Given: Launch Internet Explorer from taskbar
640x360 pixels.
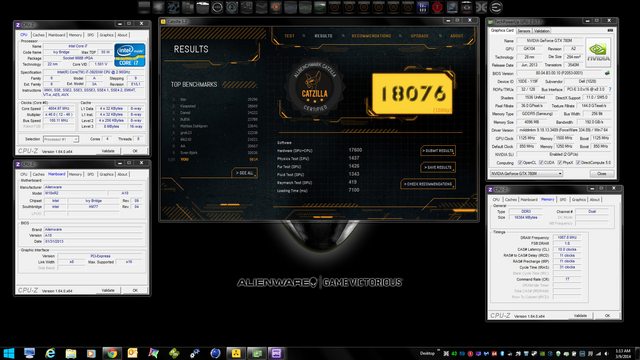Looking at the screenshot, I should 50,353.
